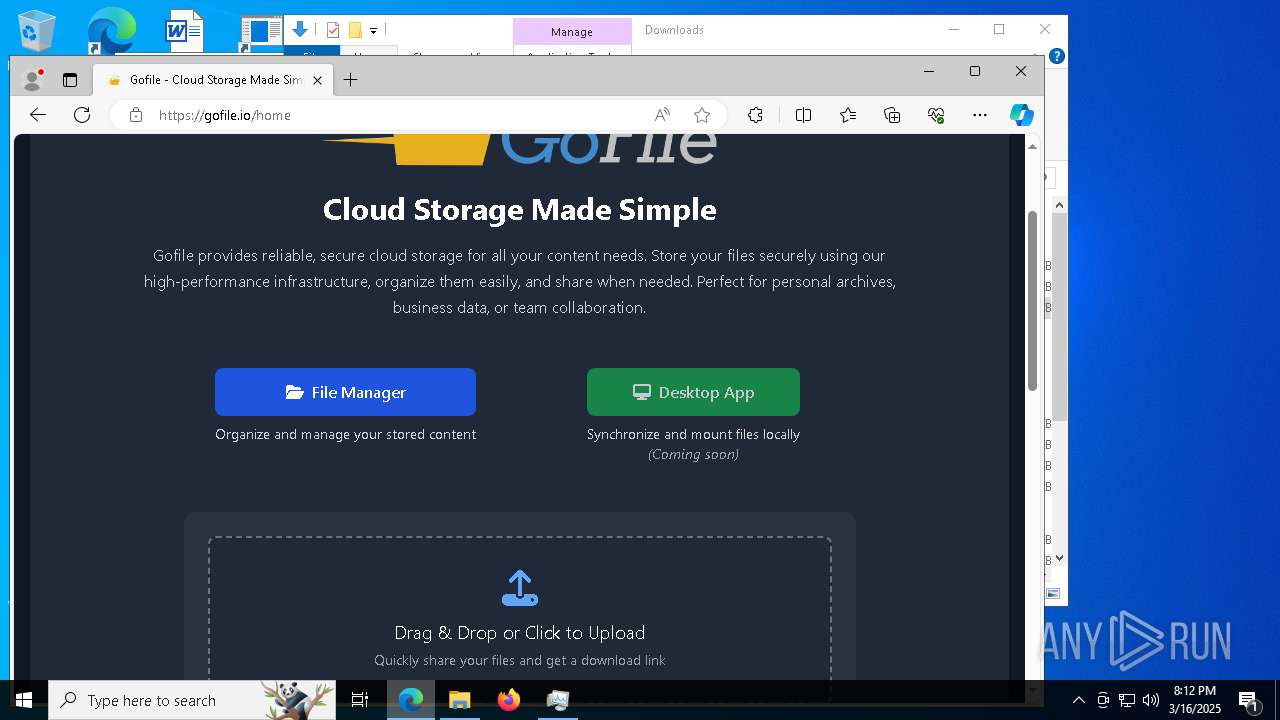
Task: Click the File Manager button
Action: tap(345, 392)
